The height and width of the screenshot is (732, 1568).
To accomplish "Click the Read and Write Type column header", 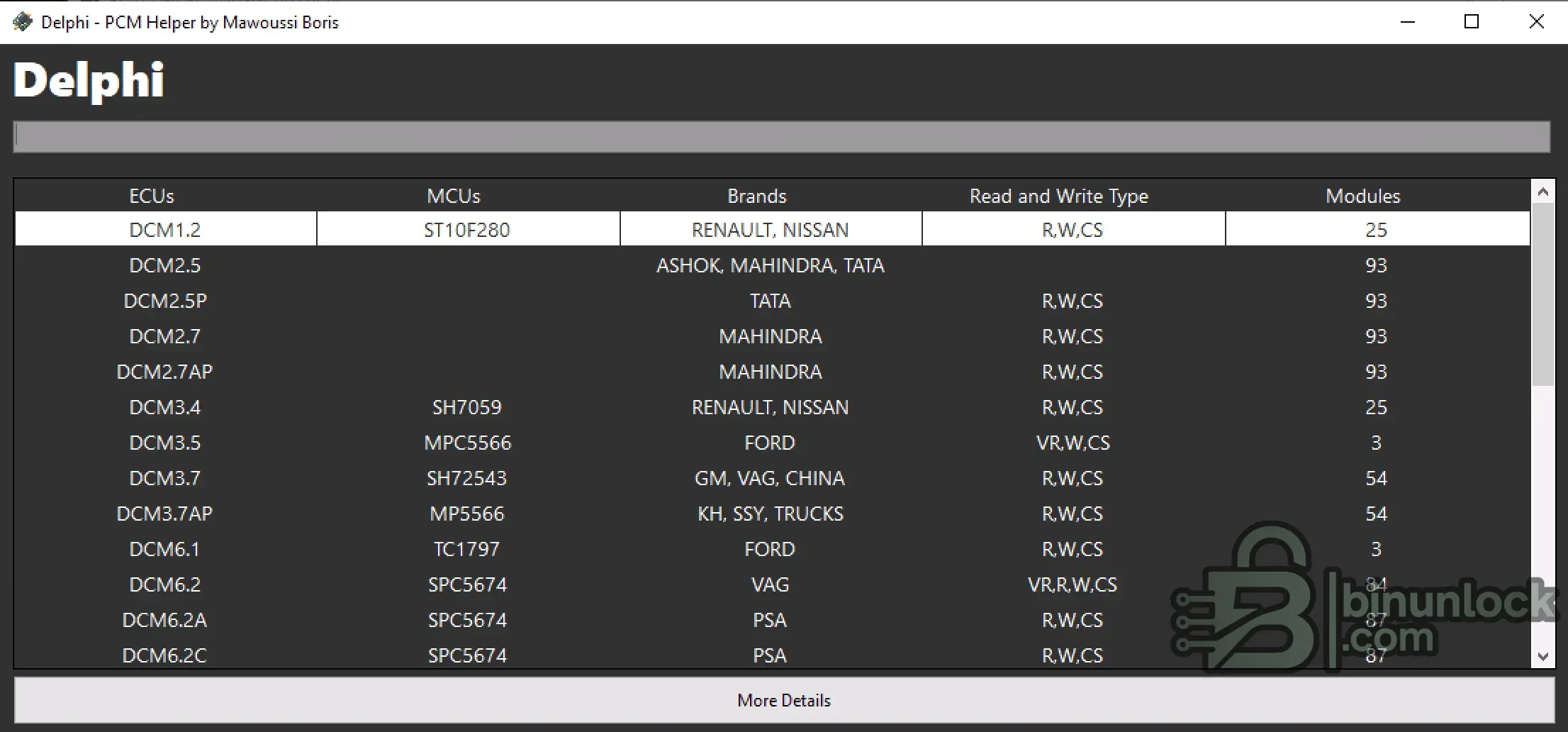I will (1059, 196).
